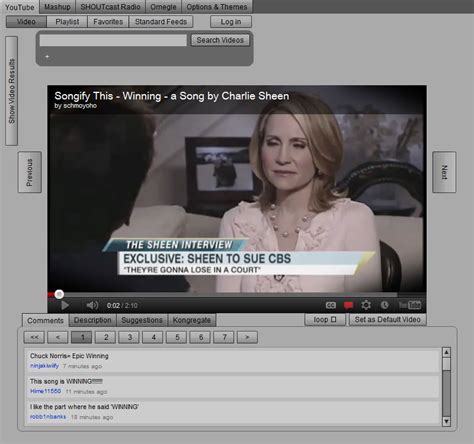Select comments page 3
This screenshot has height=444, width=474.
click(x=129, y=337)
